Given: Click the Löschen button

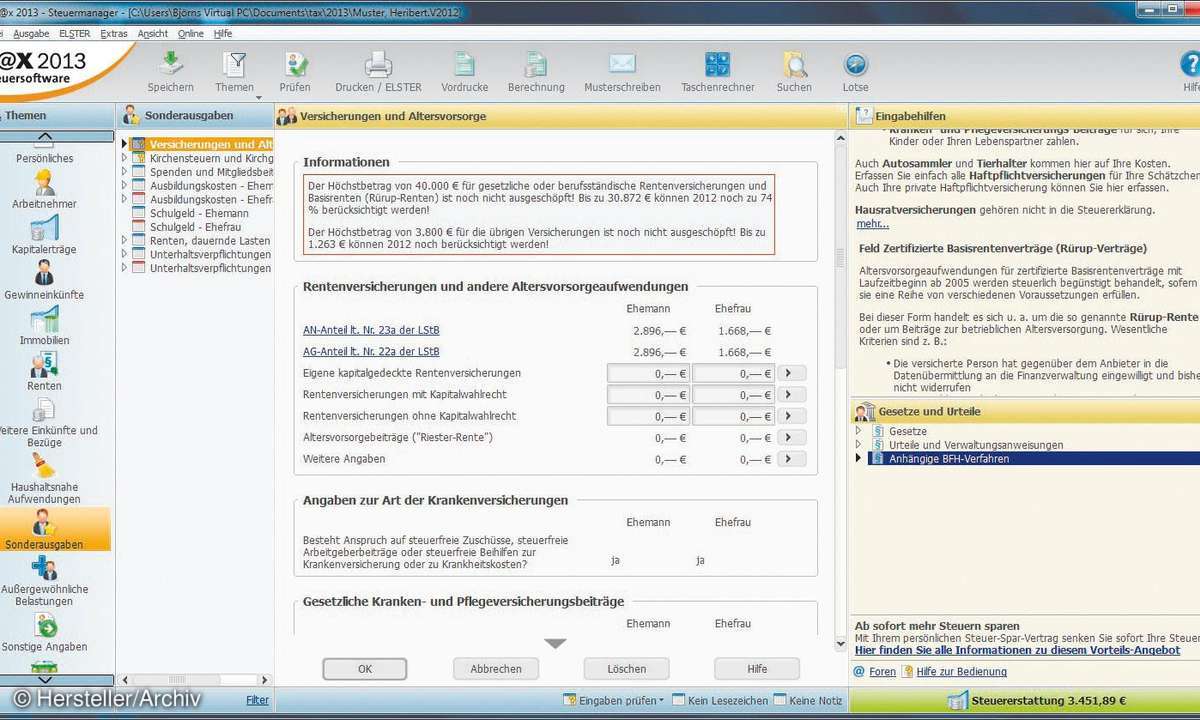Looking at the screenshot, I should (x=626, y=669).
